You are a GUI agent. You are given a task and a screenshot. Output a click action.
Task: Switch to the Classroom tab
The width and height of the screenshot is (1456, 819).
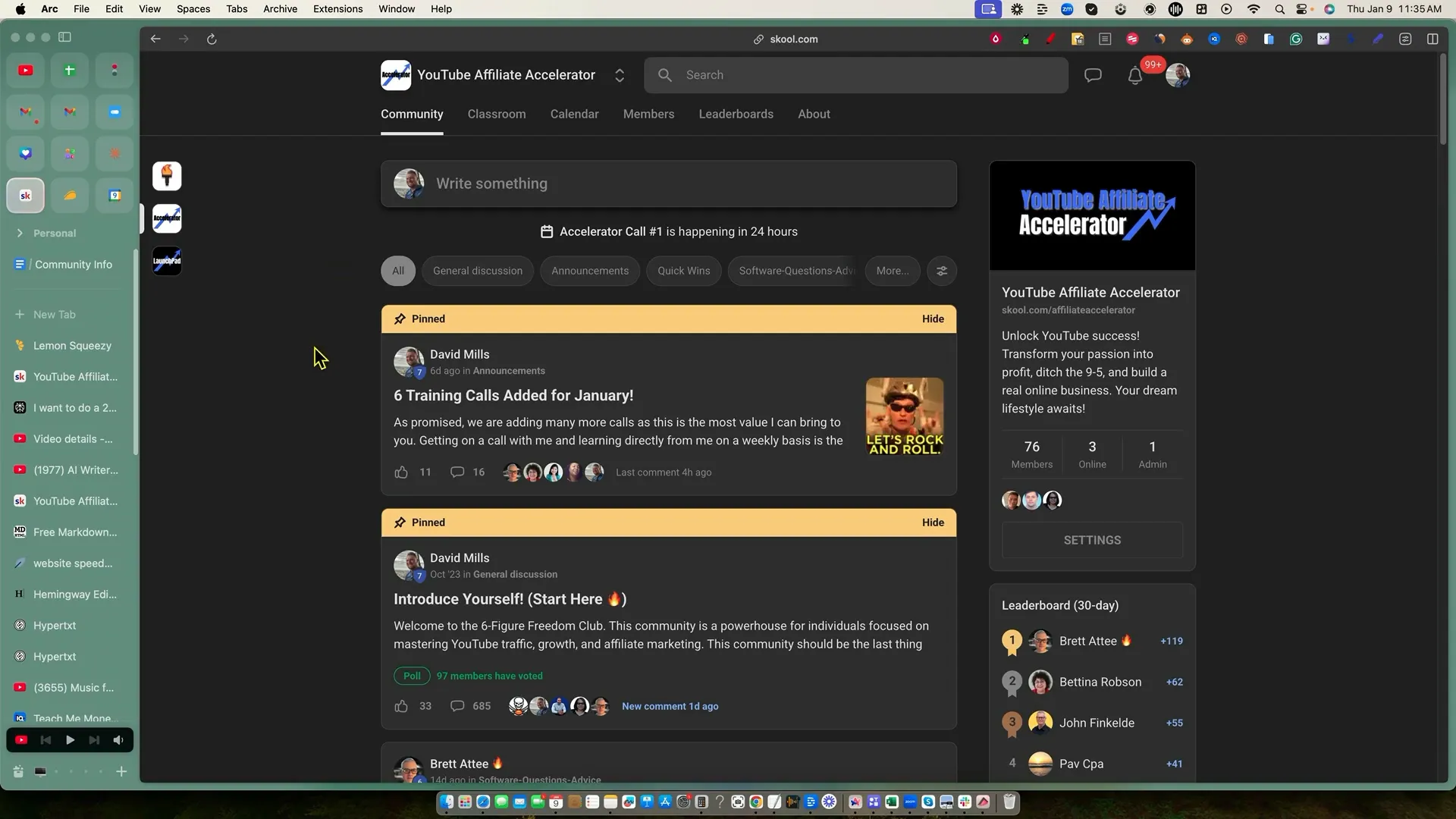[496, 114]
